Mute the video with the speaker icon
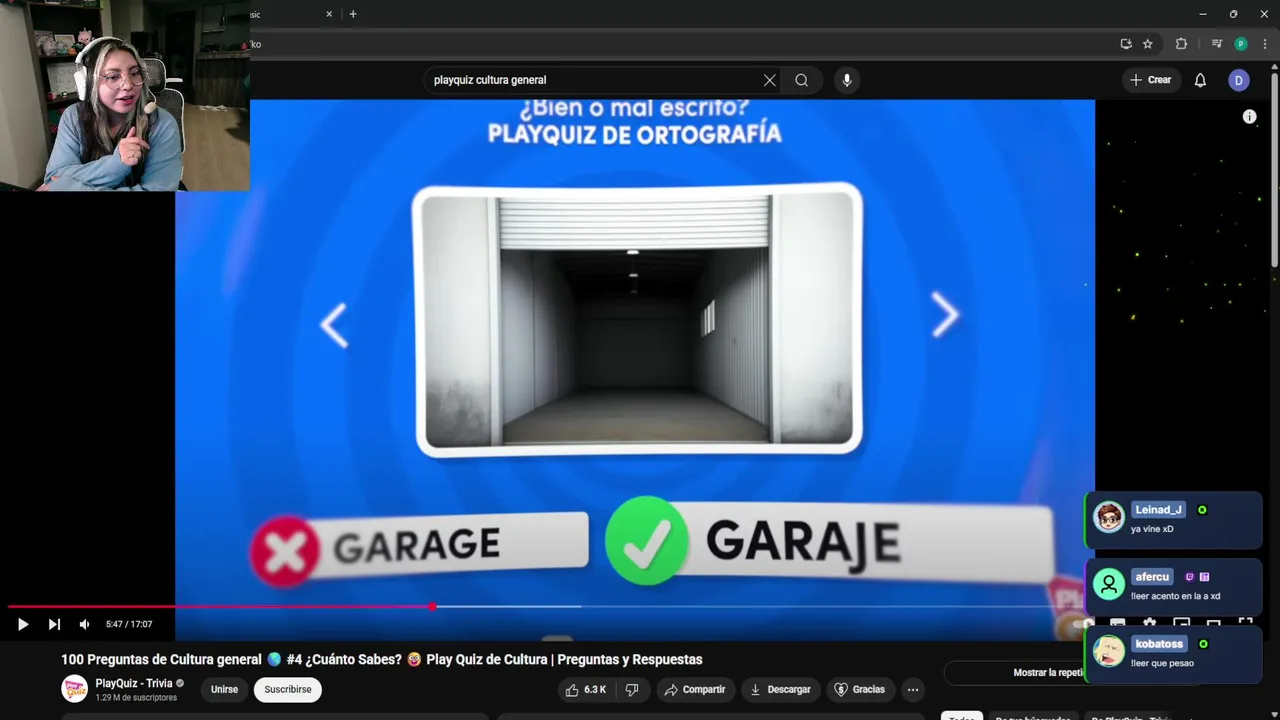1280x720 pixels. pyautogui.click(x=84, y=624)
